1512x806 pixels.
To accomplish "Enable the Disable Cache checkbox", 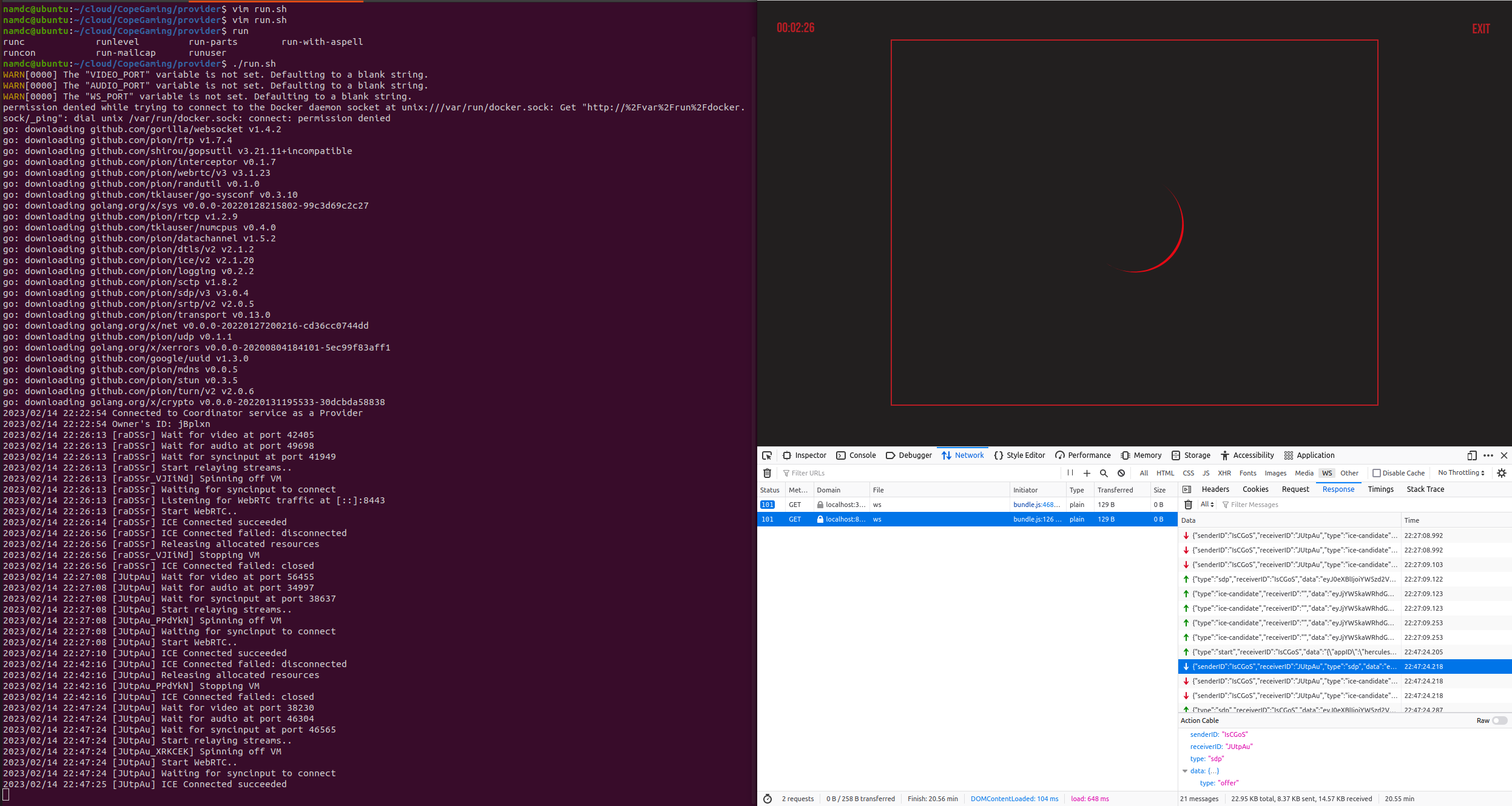I will click(x=1377, y=473).
